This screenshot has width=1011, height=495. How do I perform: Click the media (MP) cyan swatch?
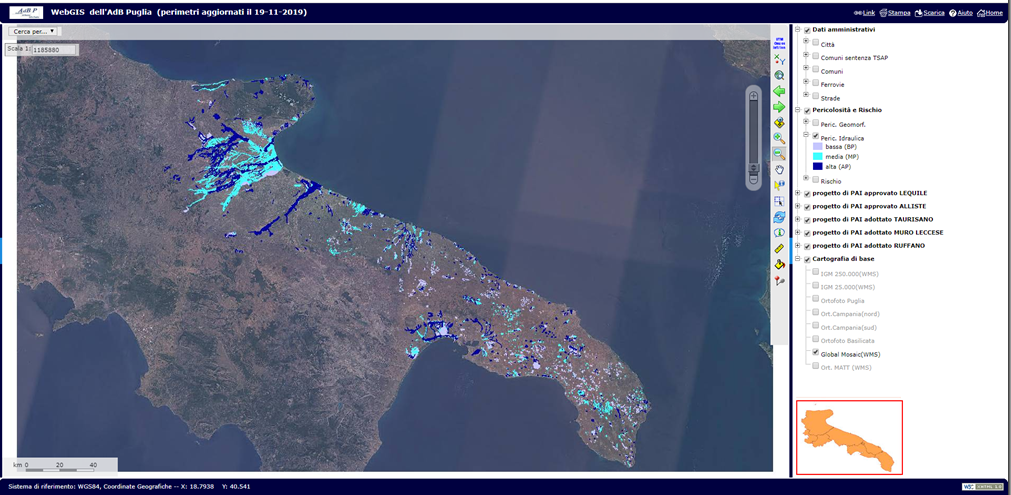click(818, 157)
